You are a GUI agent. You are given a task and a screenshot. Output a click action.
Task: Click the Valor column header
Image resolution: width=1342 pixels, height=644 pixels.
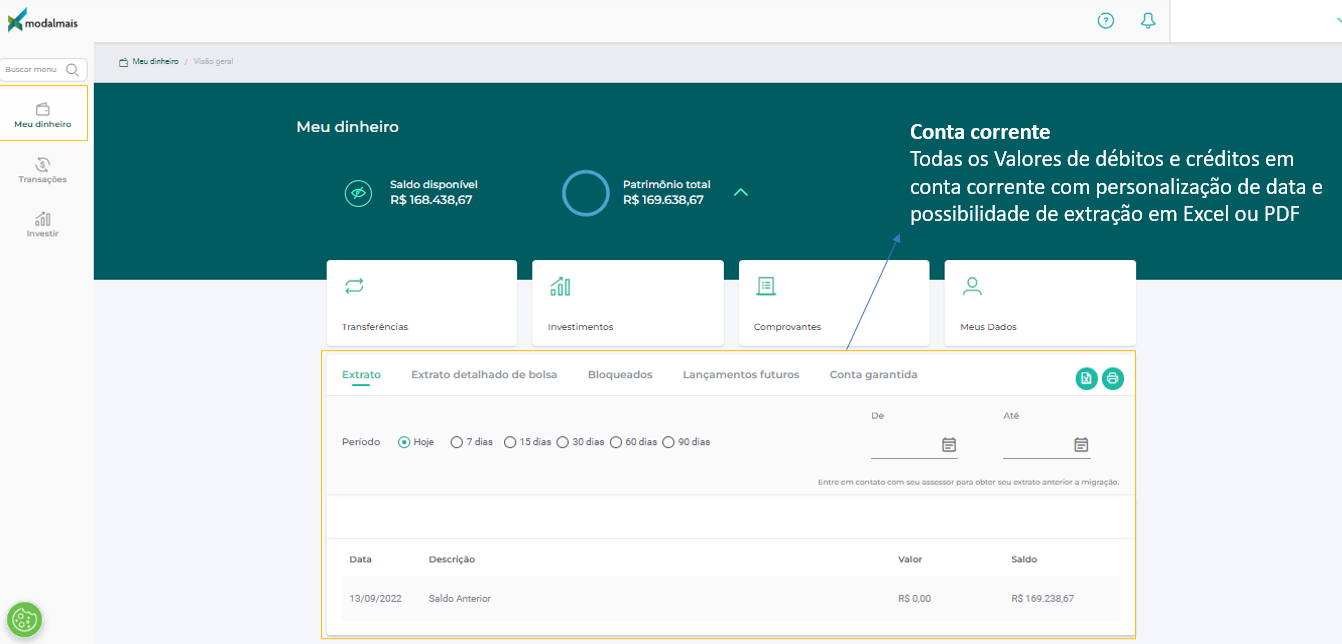[910, 559]
